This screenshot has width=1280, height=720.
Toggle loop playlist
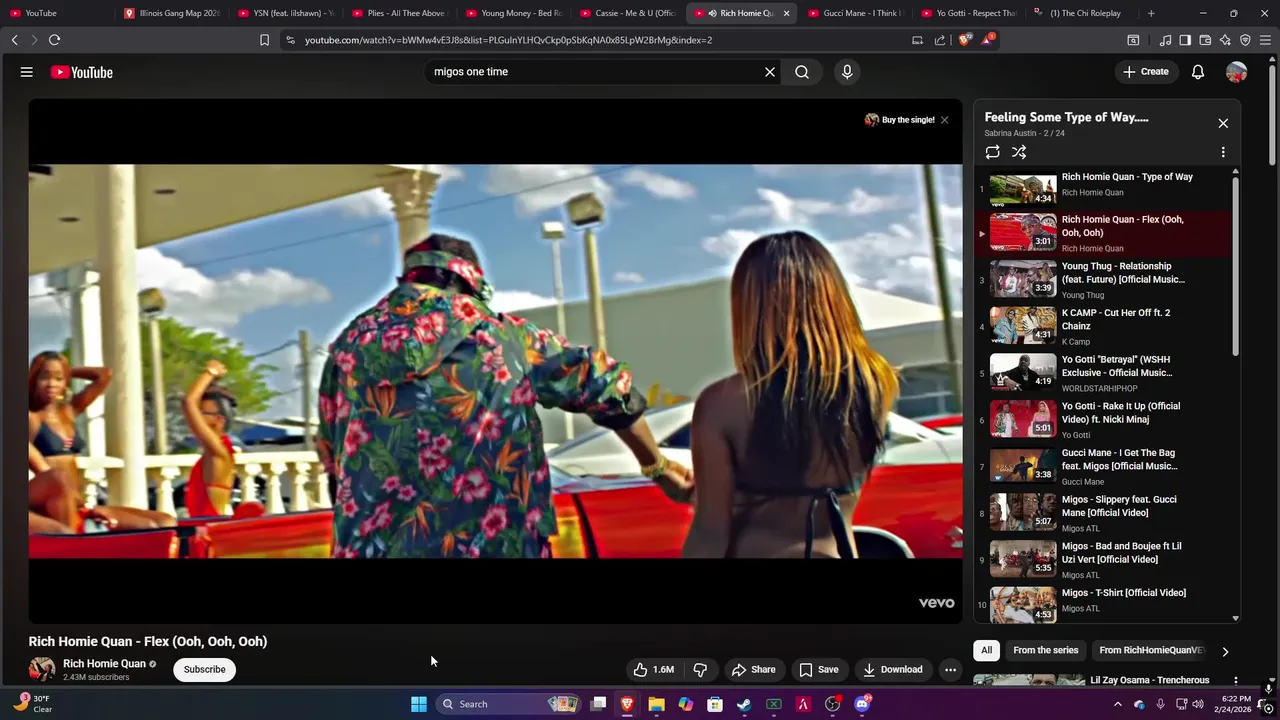(x=992, y=152)
